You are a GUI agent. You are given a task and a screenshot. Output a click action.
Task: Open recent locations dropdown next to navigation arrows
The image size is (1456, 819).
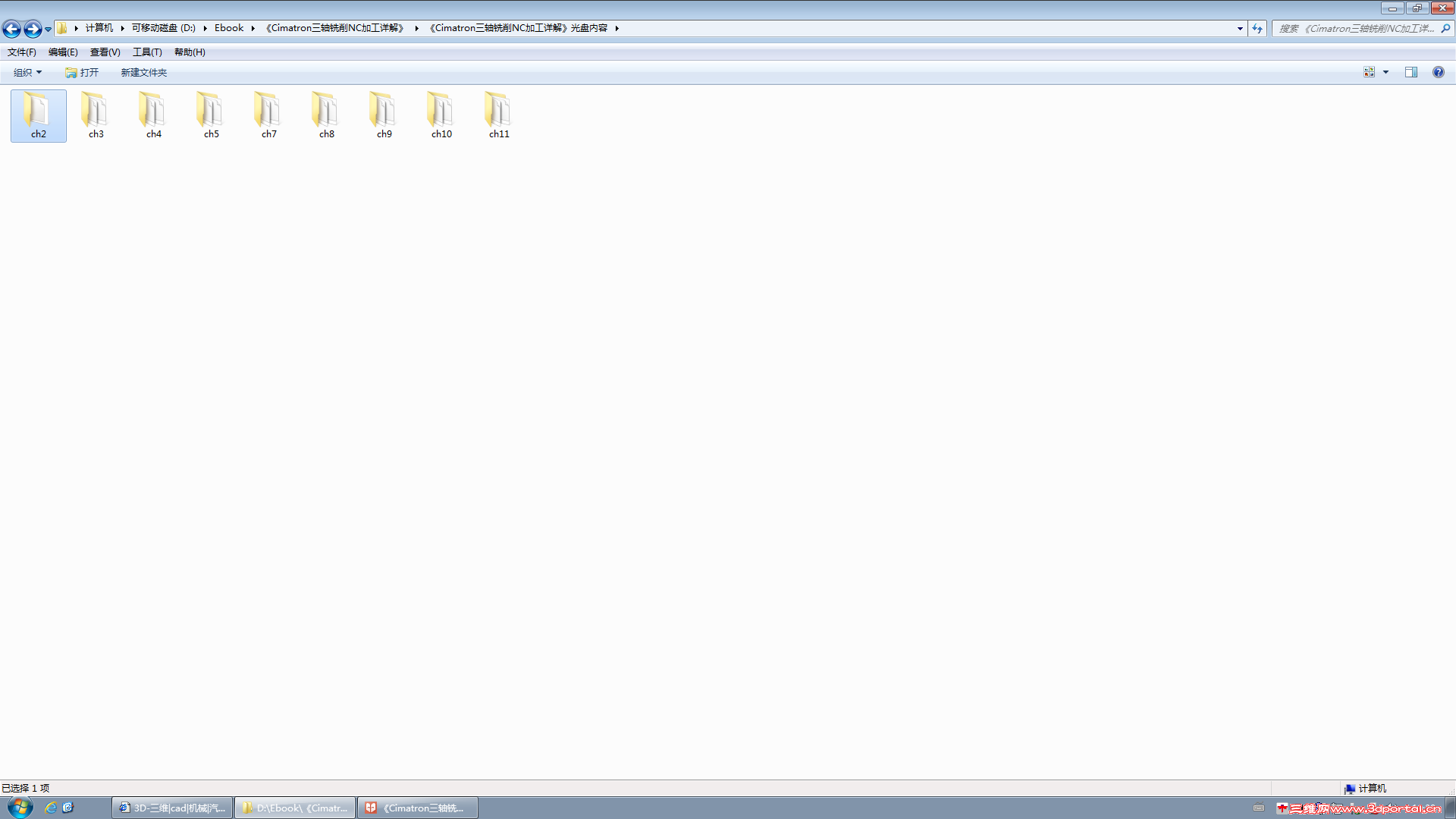(48, 29)
